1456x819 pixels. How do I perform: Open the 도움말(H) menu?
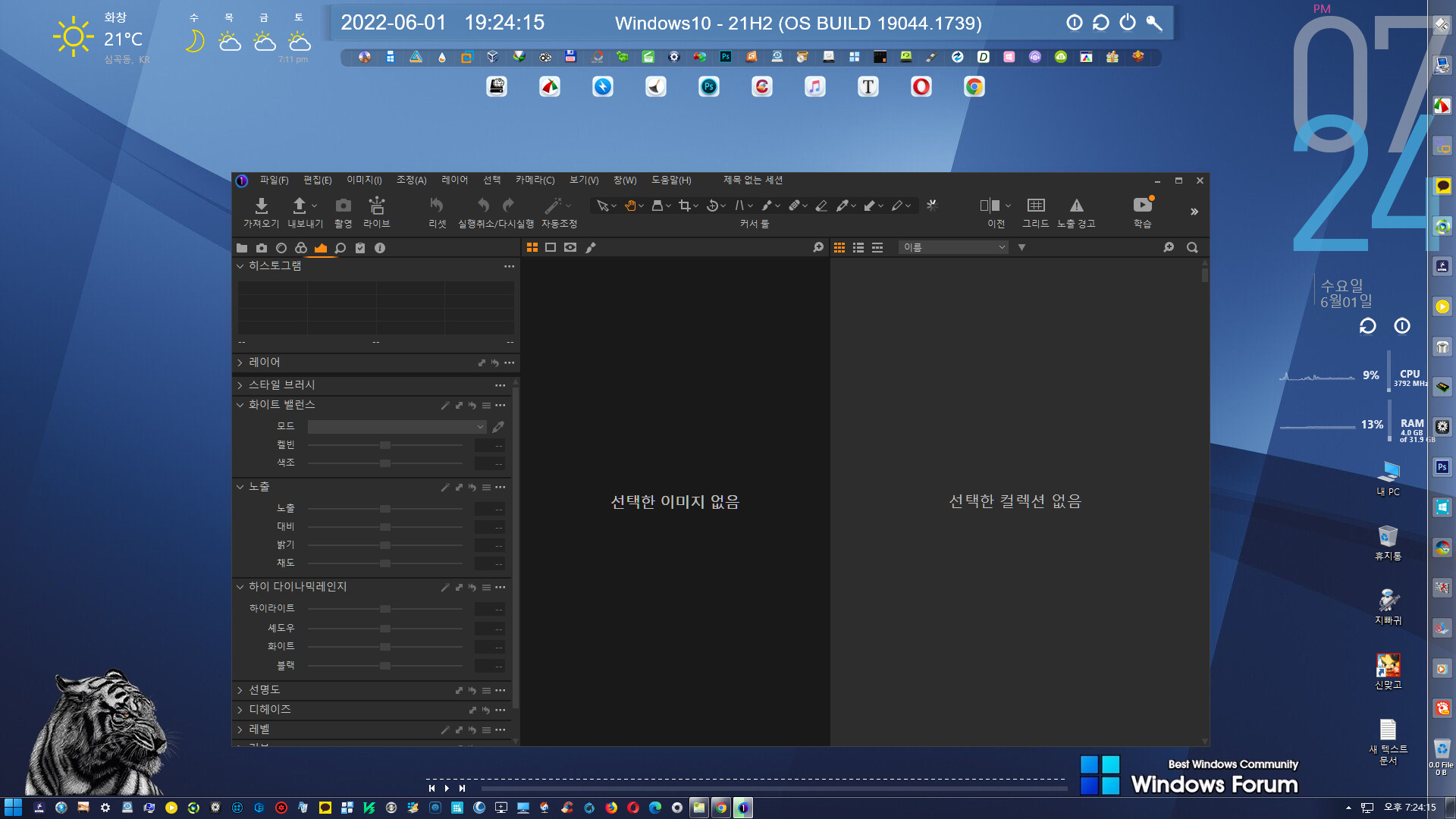click(x=671, y=180)
